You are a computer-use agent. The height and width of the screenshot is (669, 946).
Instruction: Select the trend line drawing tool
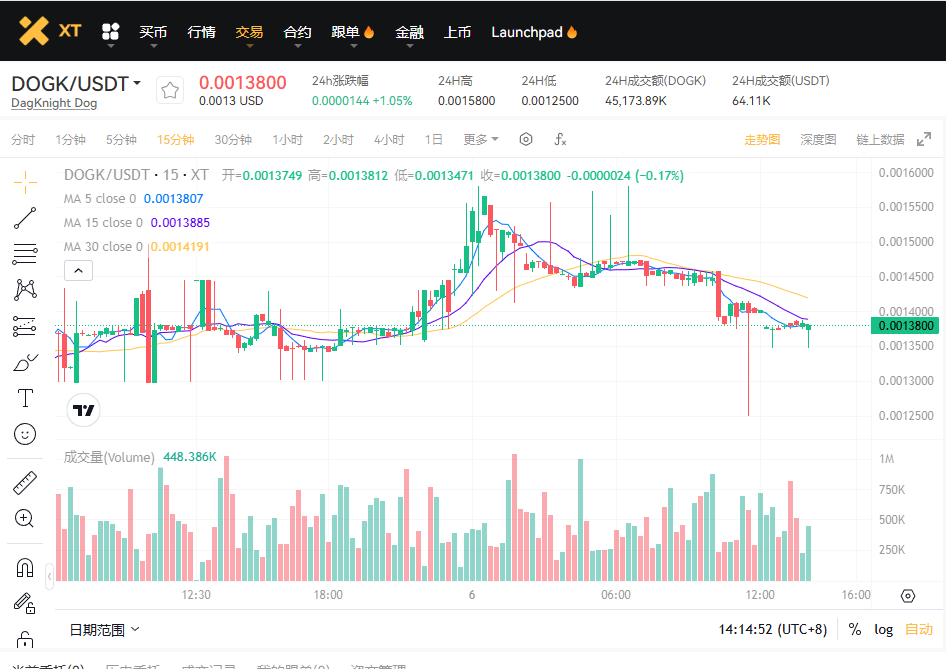click(26, 217)
